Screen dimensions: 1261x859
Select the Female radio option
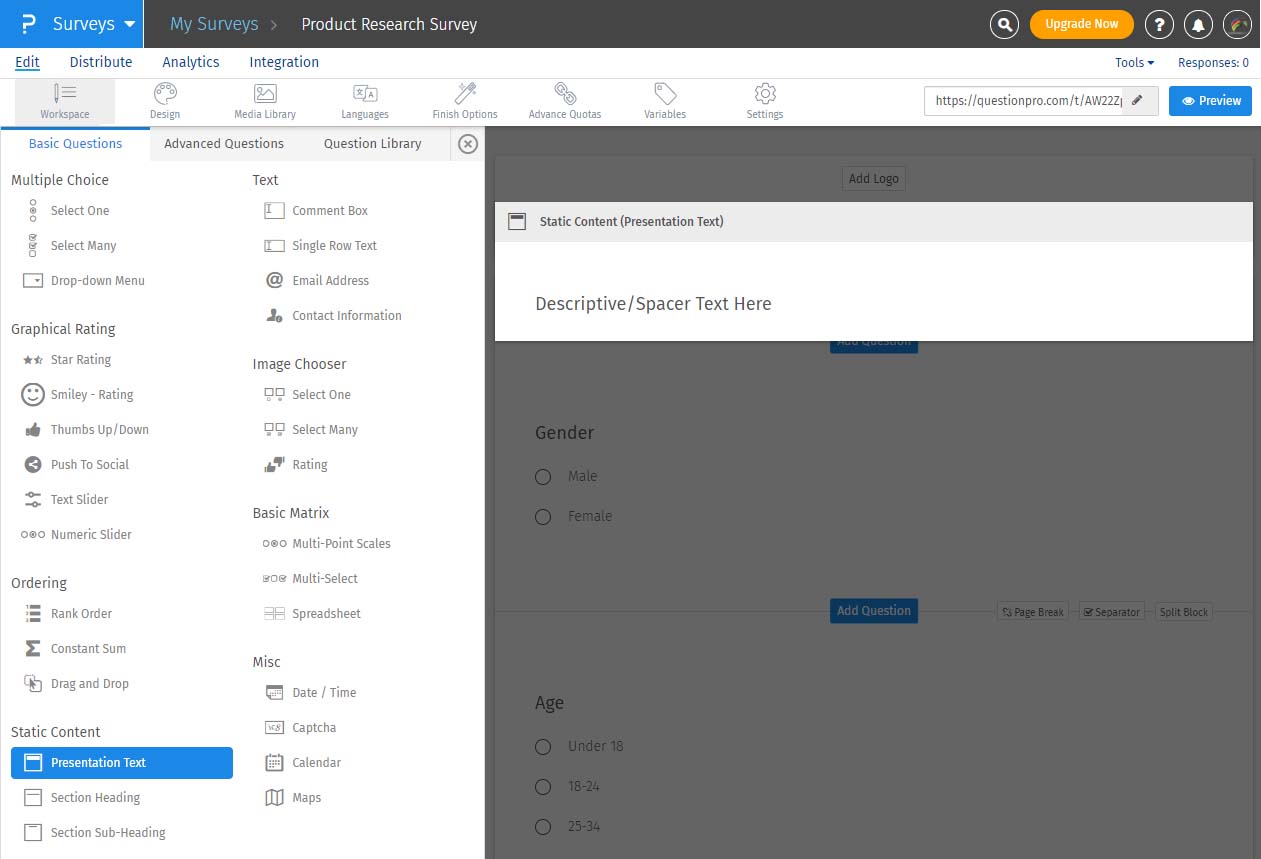(x=543, y=517)
